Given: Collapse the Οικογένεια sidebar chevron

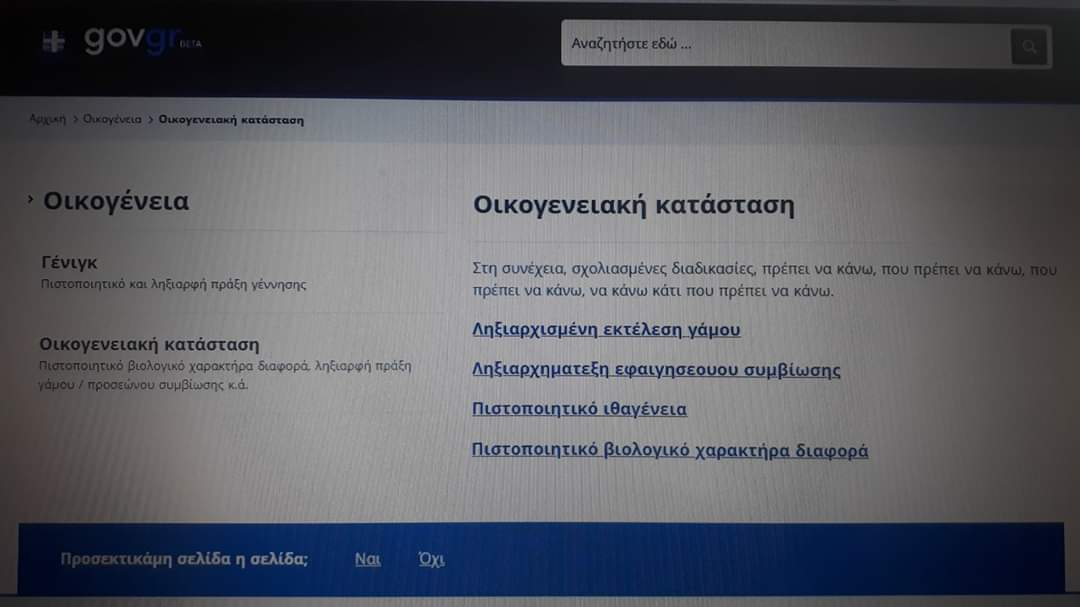Looking at the screenshot, I should coord(30,200).
